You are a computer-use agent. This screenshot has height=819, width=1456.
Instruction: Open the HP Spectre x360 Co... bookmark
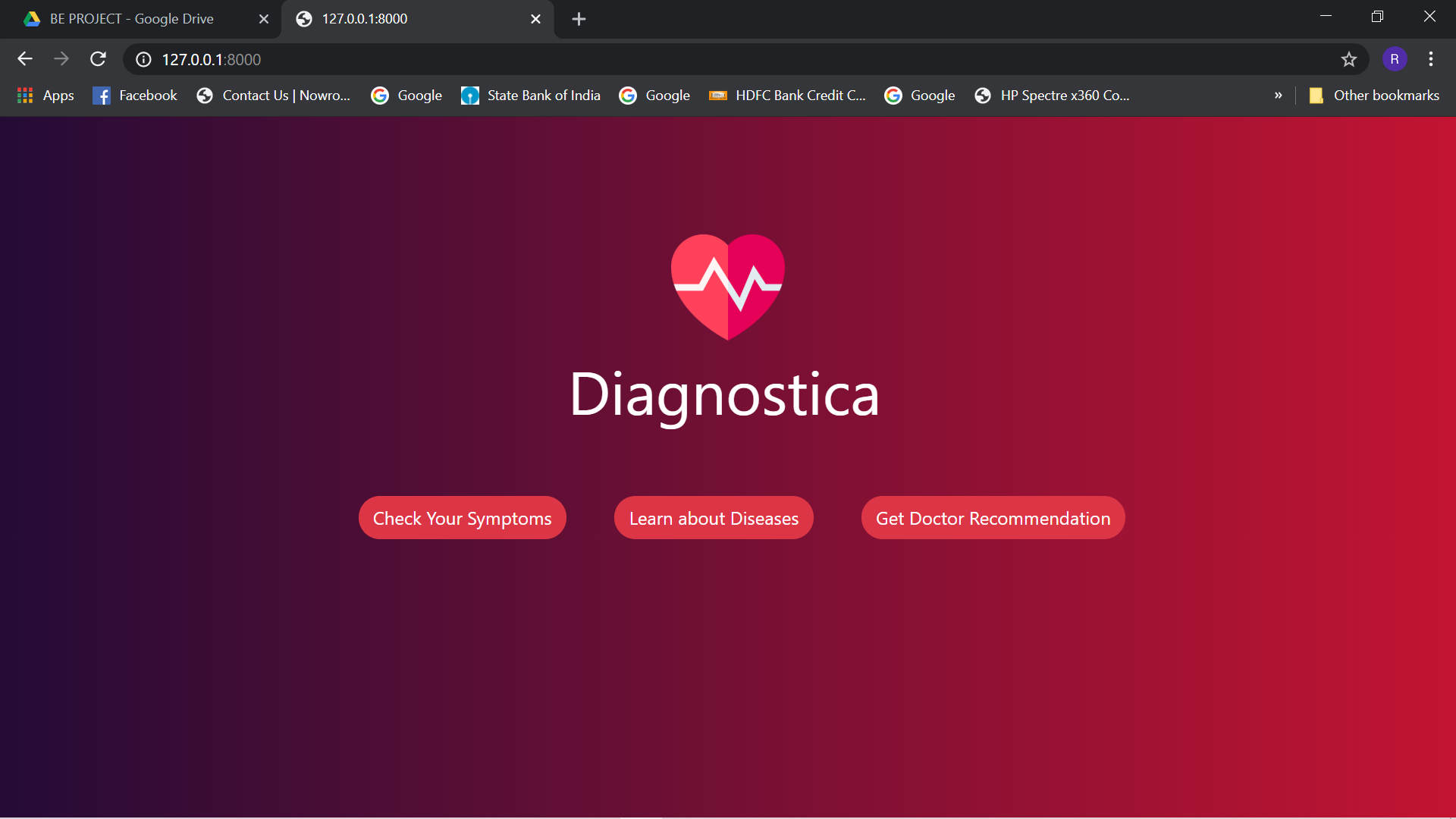[1053, 96]
